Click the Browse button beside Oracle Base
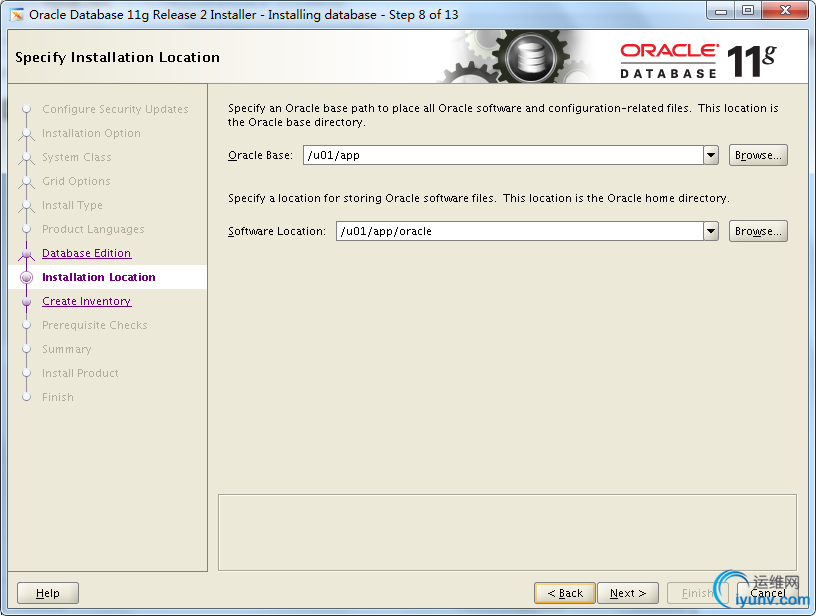This screenshot has width=816, height=616. pyautogui.click(x=758, y=155)
